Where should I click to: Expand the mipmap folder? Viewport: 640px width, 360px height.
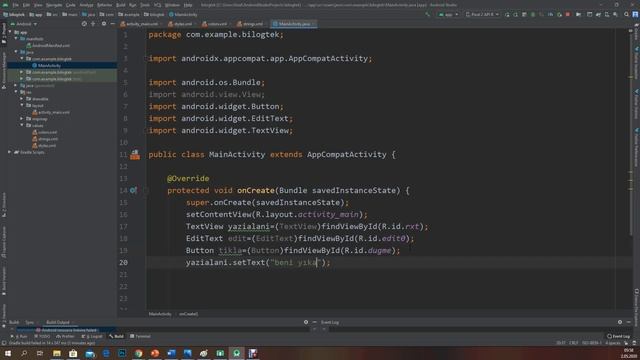22,119
